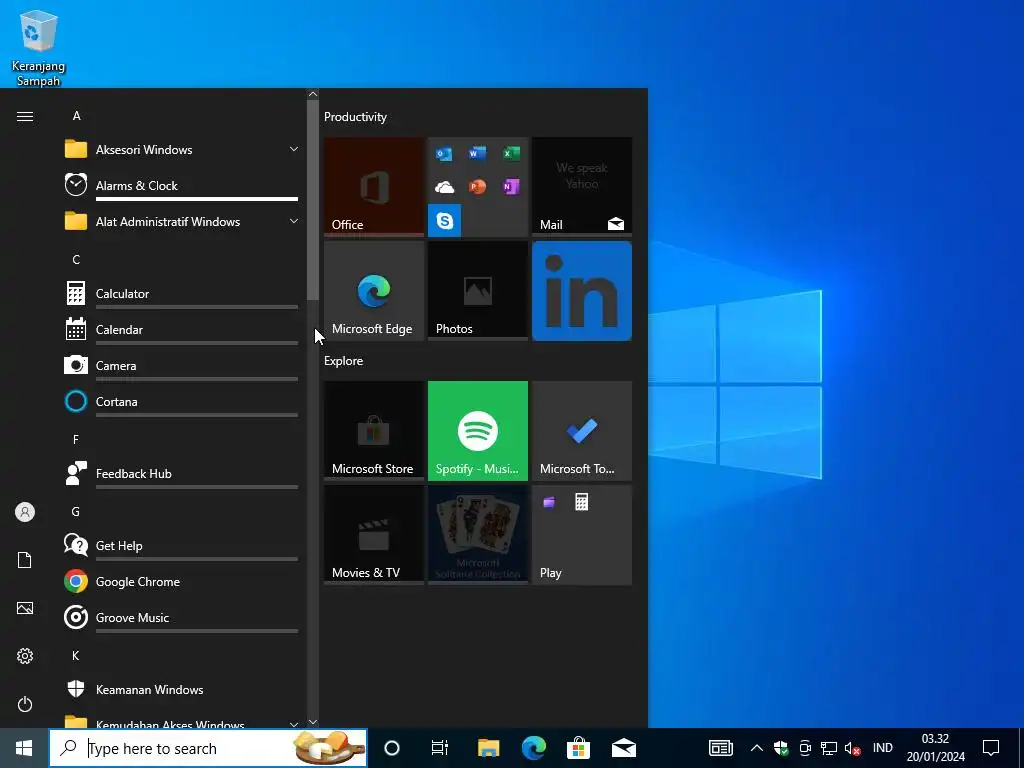Image resolution: width=1024 pixels, height=768 pixels.
Task: Click Word icon in Office tile group
Action: [x=477, y=153]
